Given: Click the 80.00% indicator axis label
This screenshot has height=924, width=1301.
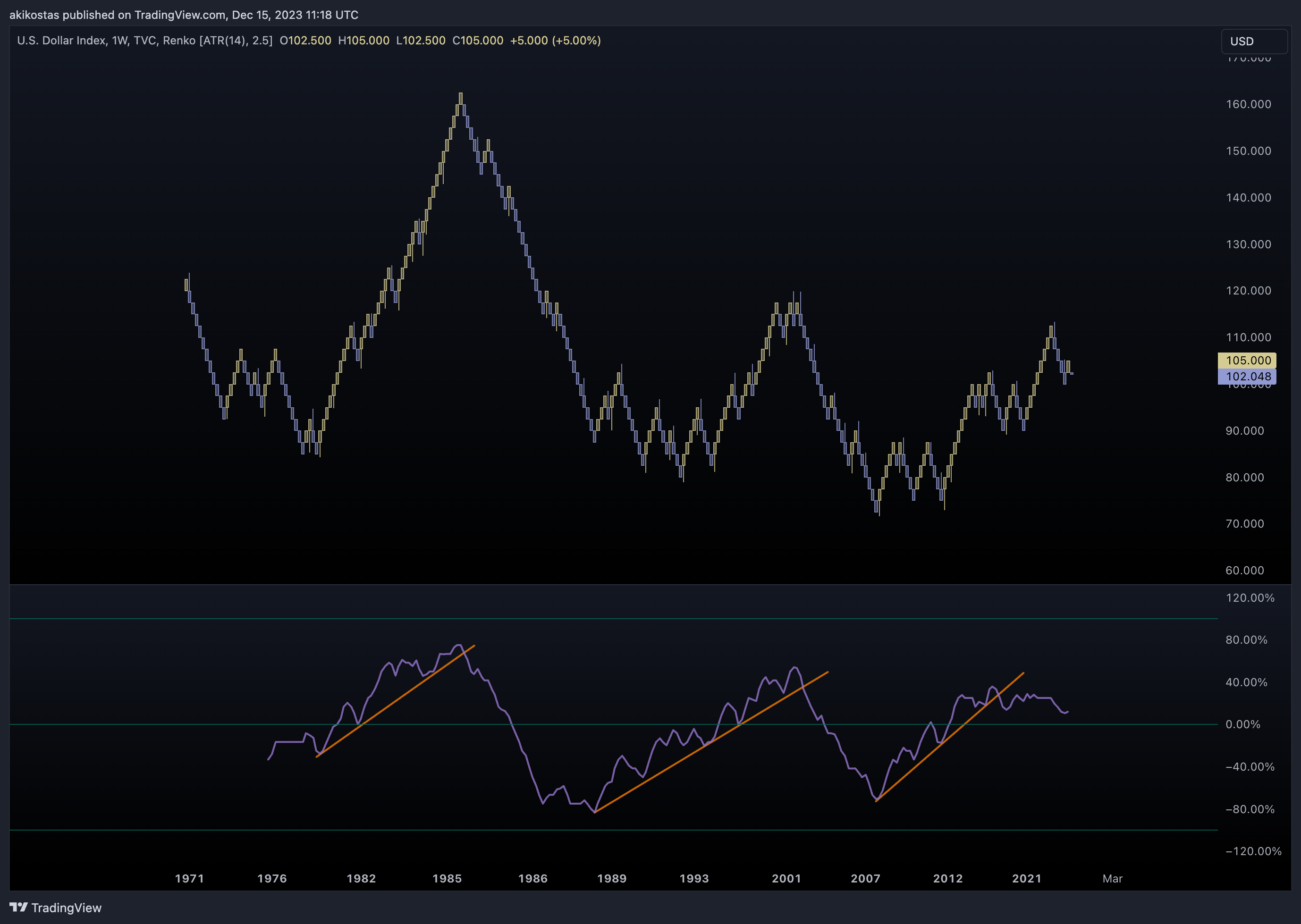Looking at the screenshot, I should click(x=1246, y=639).
